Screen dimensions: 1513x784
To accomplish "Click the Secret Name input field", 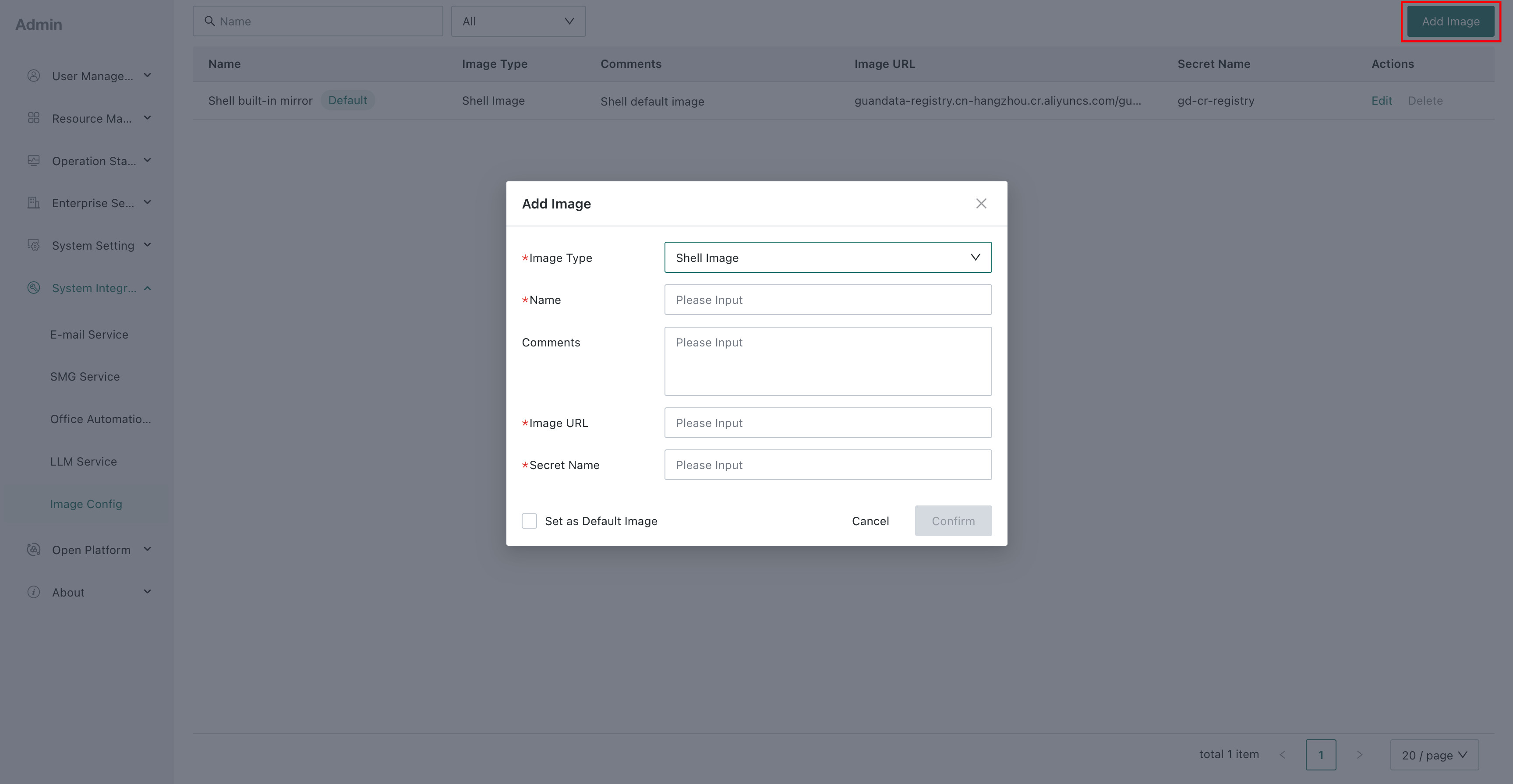I will [827, 465].
